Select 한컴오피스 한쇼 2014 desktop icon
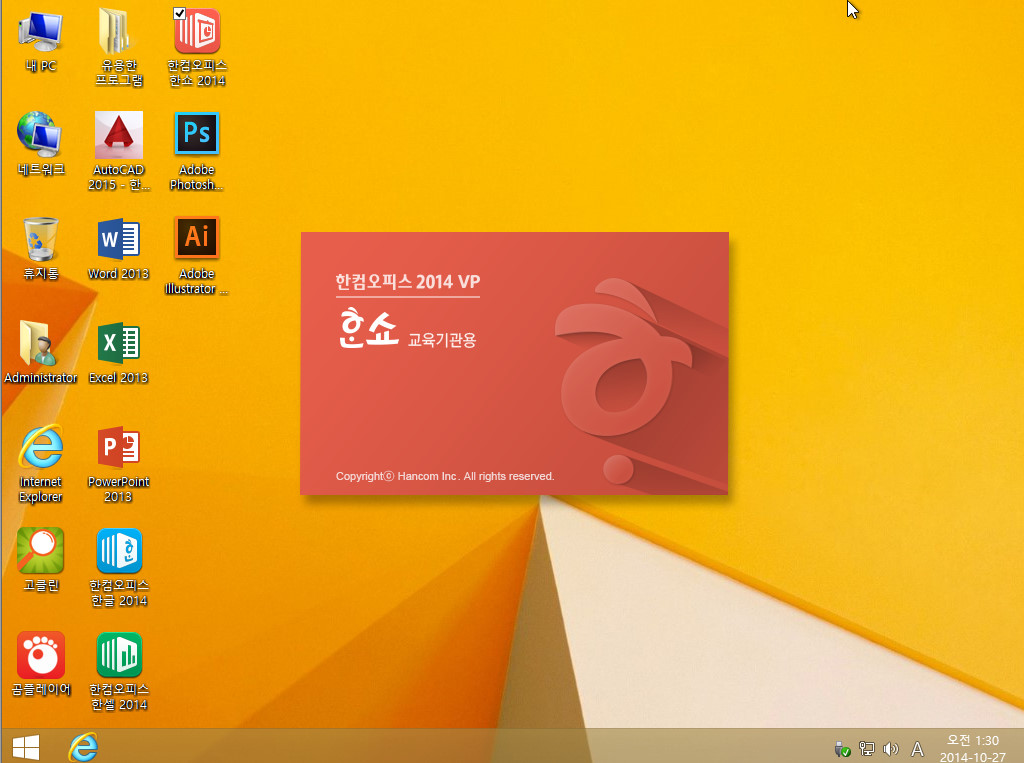 pos(197,47)
